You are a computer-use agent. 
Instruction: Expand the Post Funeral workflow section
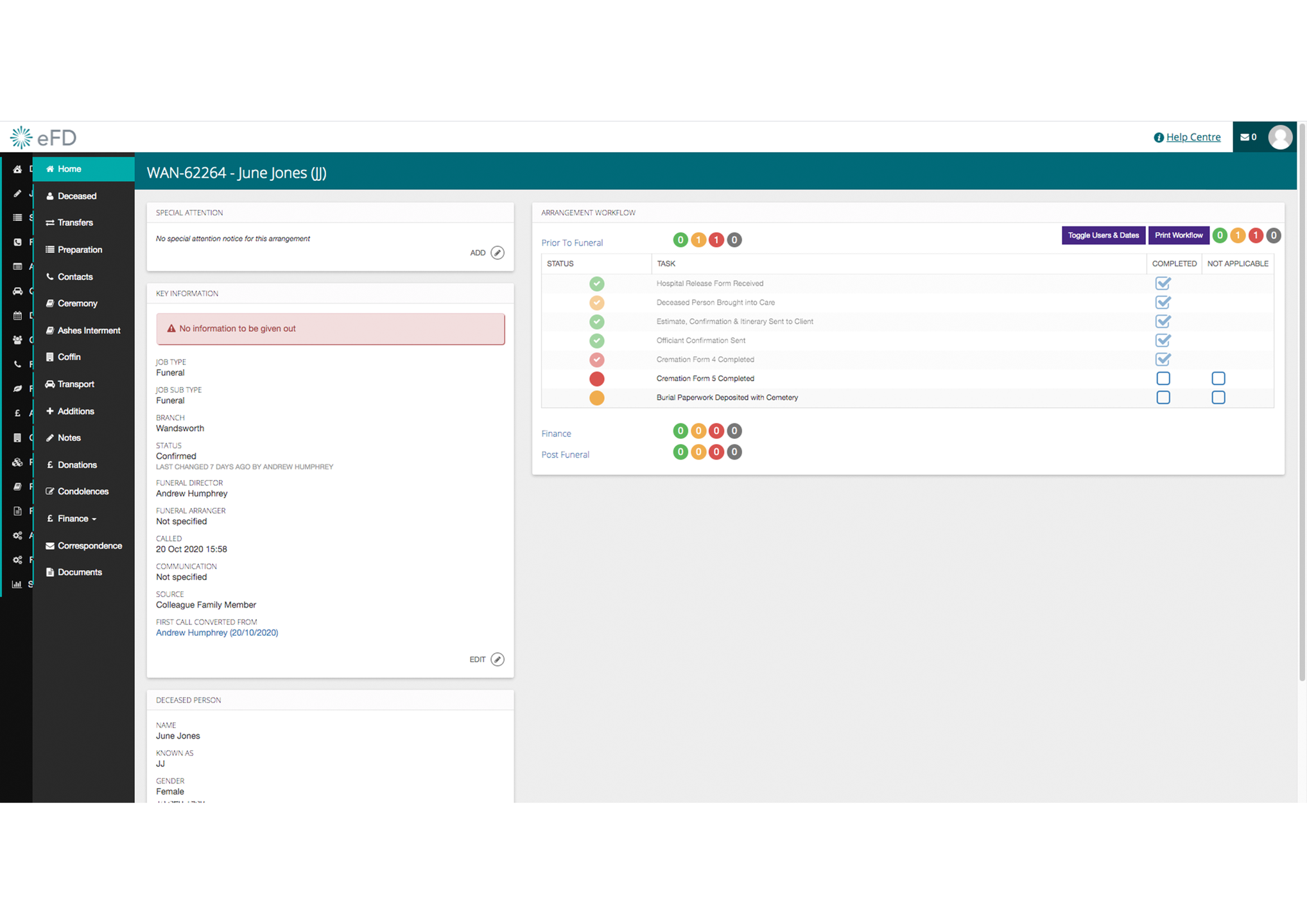pyautogui.click(x=565, y=455)
